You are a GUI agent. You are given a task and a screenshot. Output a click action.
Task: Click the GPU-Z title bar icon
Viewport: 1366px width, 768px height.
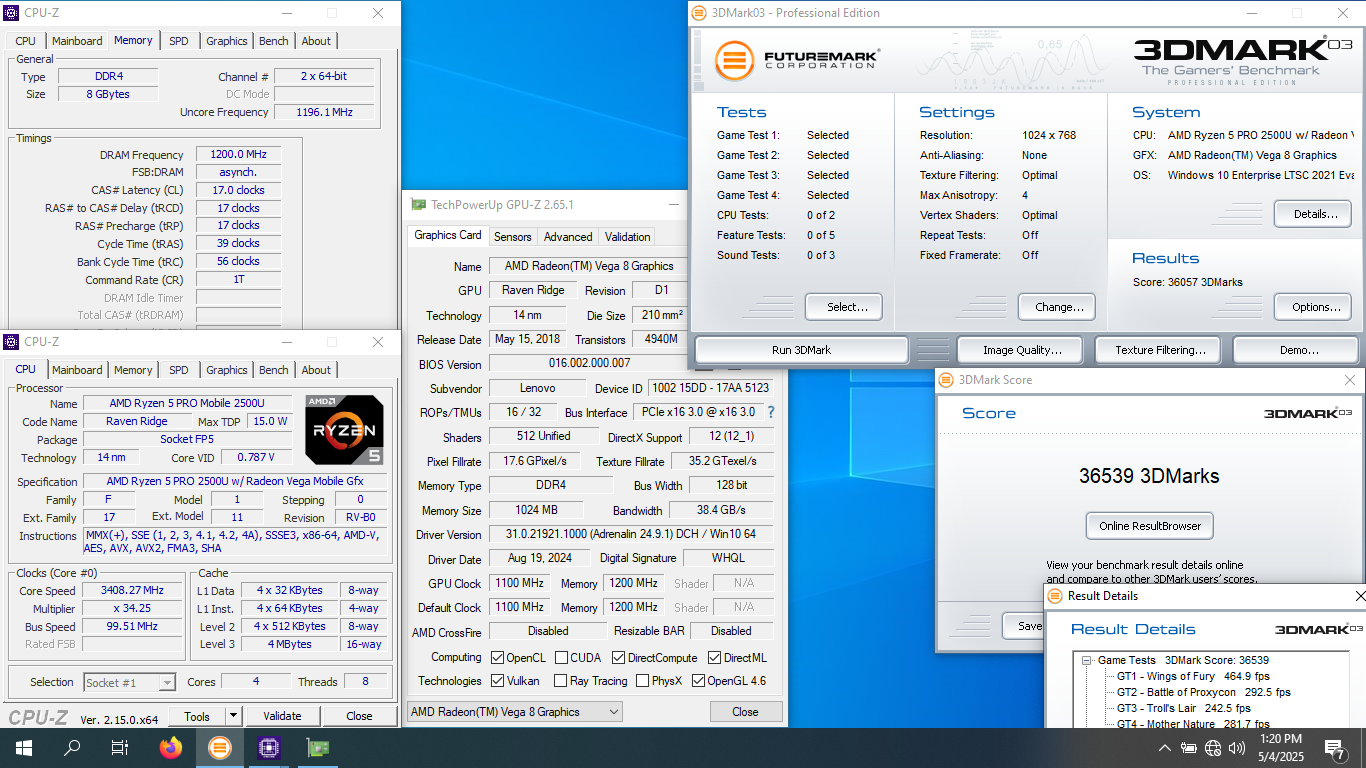coord(419,204)
